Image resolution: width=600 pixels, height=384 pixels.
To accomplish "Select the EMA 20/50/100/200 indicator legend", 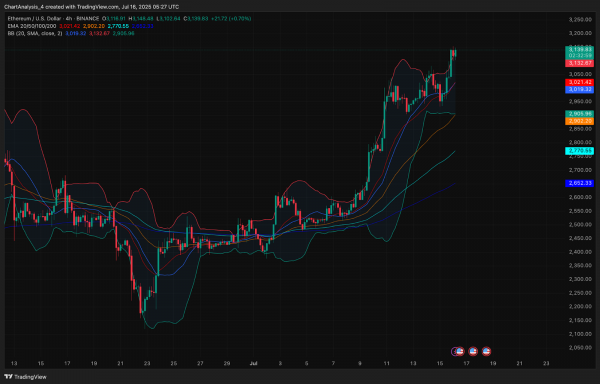I will point(32,26).
